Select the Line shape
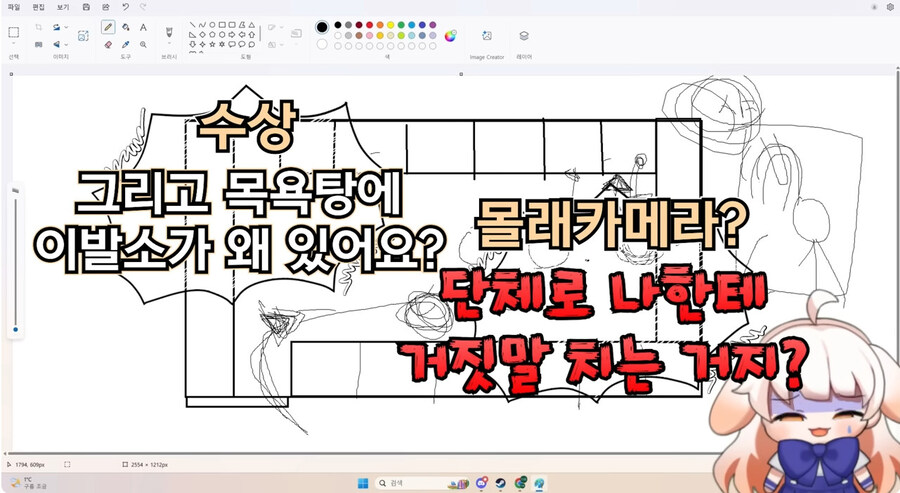 click(192, 25)
